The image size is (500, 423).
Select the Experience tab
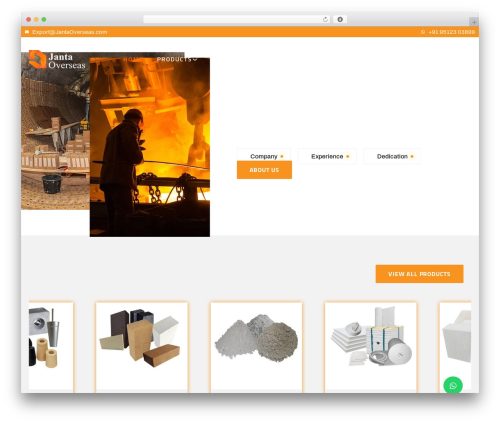point(327,156)
